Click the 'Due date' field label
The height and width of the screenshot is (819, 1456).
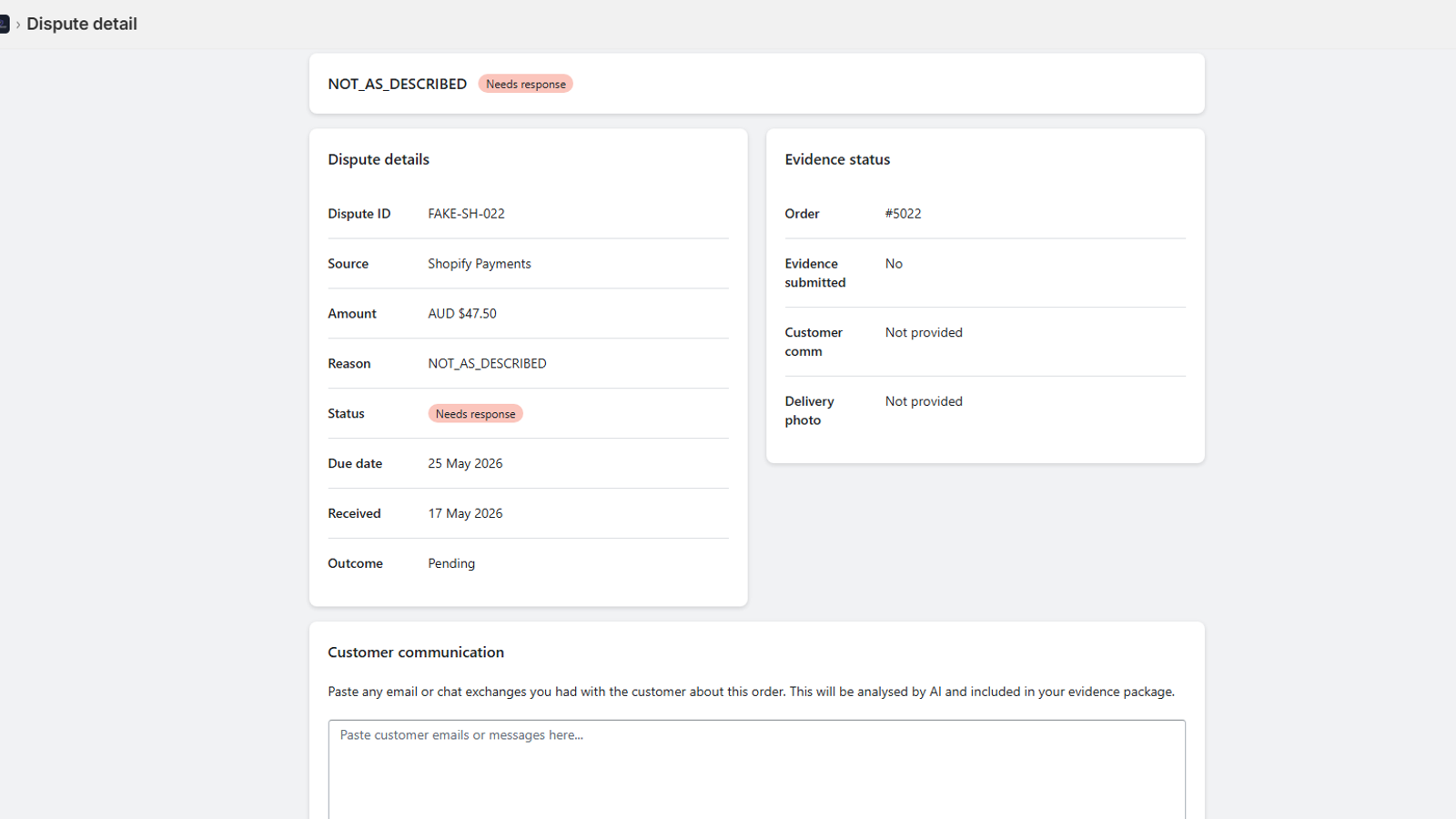[355, 464]
